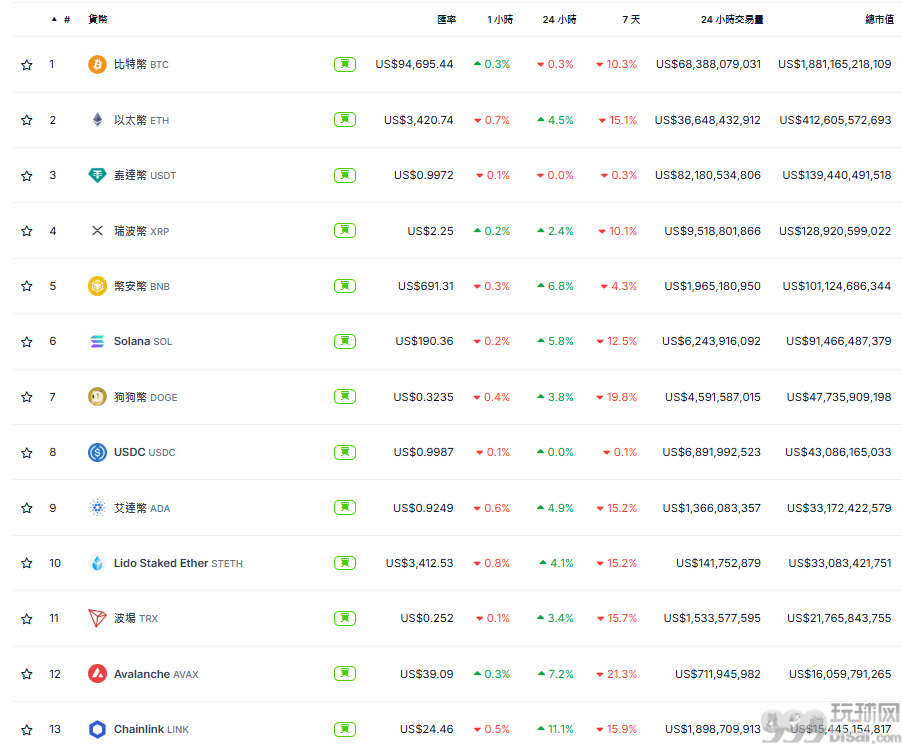Click the Cardano ADA dotted logo
The width and height of the screenshot is (902, 744).
[97, 508]
